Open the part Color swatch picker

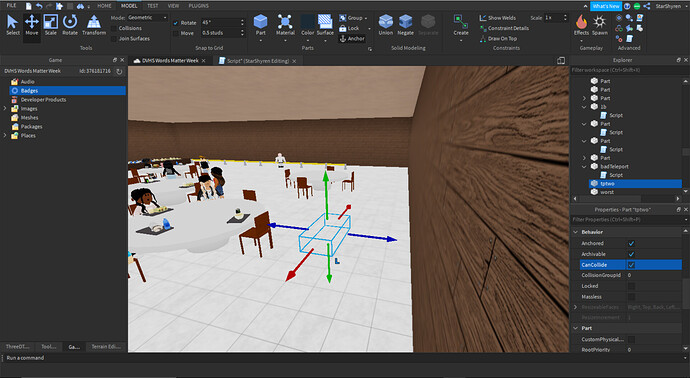(307, 22)
